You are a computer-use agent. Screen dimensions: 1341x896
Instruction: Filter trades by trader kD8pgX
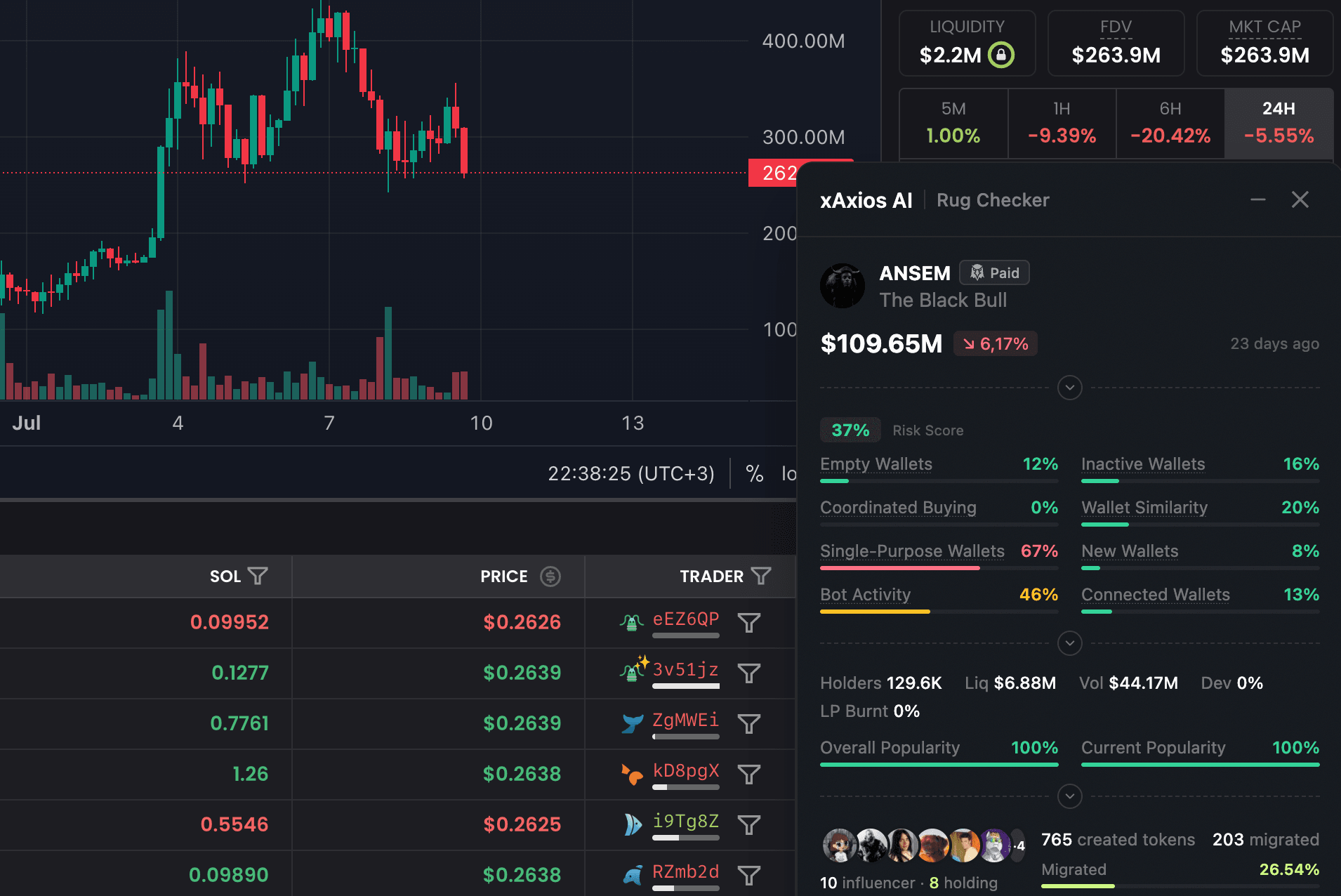click(x=749, y=775)
